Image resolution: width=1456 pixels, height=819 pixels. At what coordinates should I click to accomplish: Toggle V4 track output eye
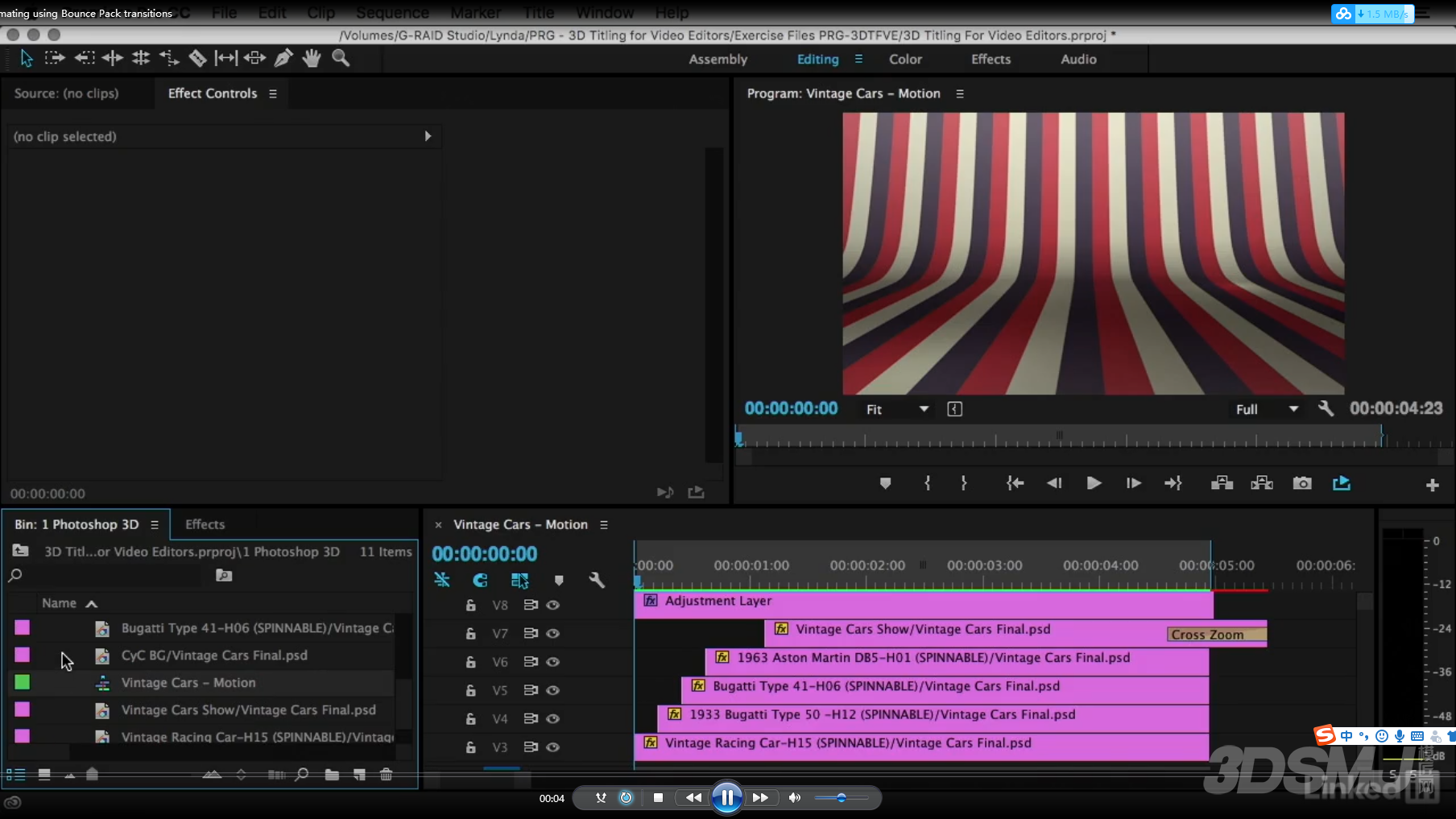pyautogui.click(x=552, y=718)
